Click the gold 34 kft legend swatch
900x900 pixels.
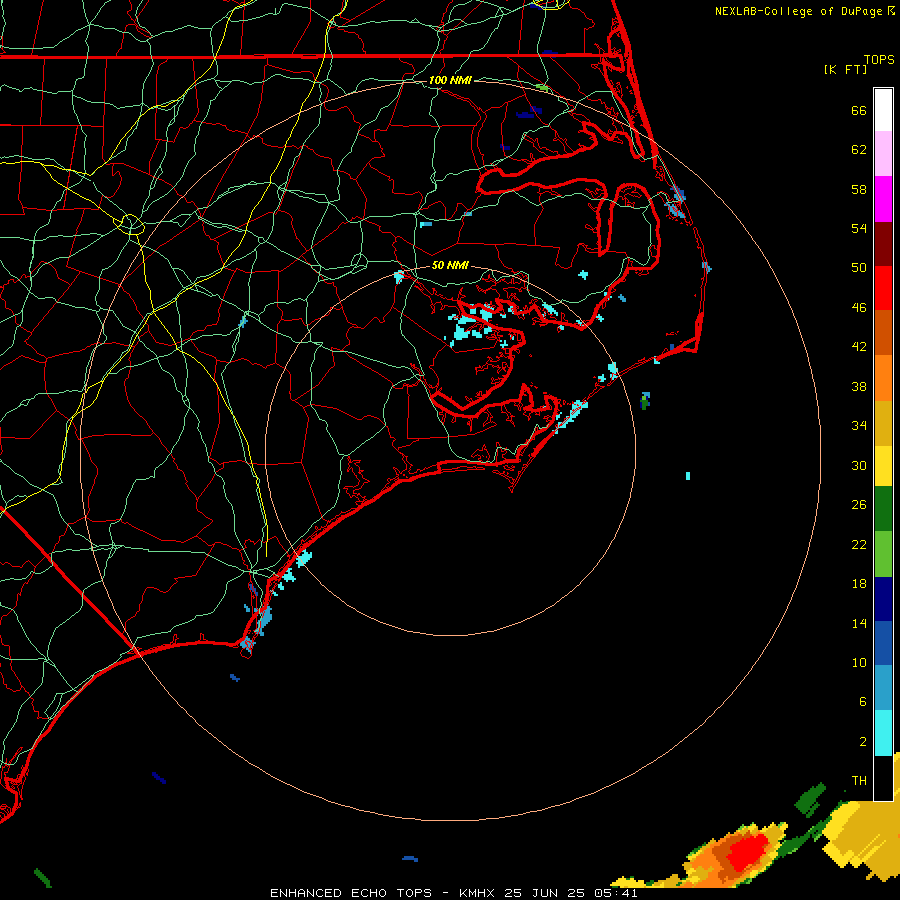tap(883, 423)
